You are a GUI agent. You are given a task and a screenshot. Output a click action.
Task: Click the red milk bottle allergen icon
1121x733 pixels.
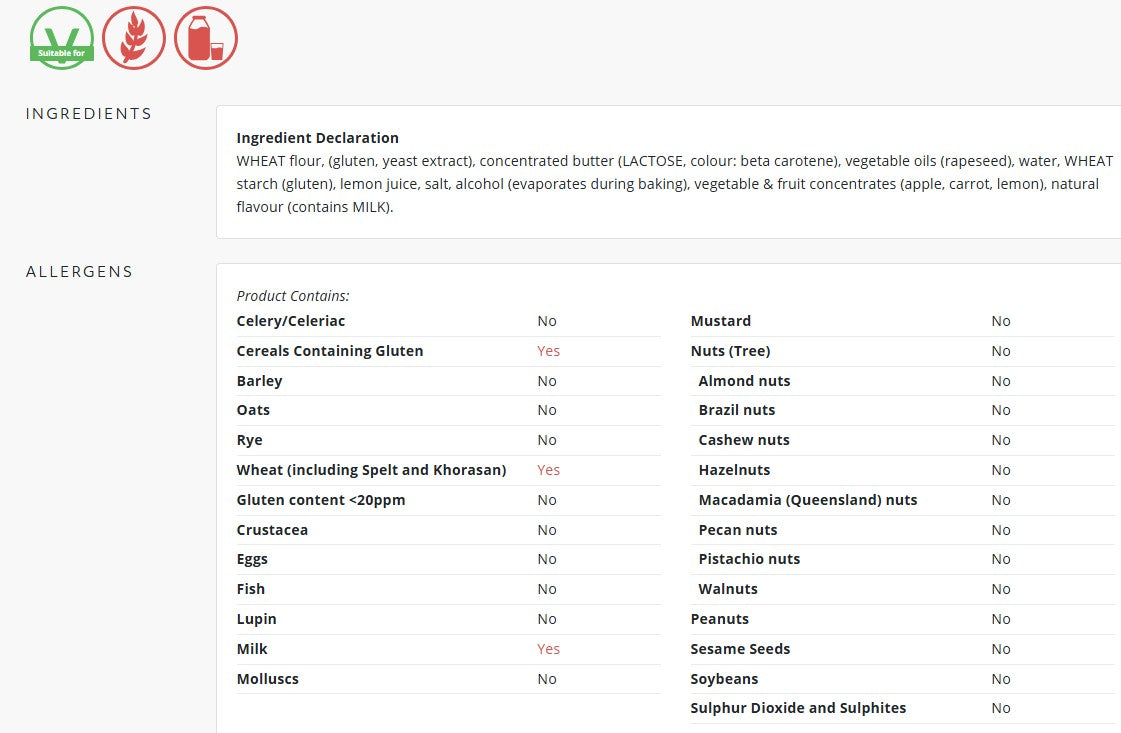pyautogui.click(x=206, y=38)
